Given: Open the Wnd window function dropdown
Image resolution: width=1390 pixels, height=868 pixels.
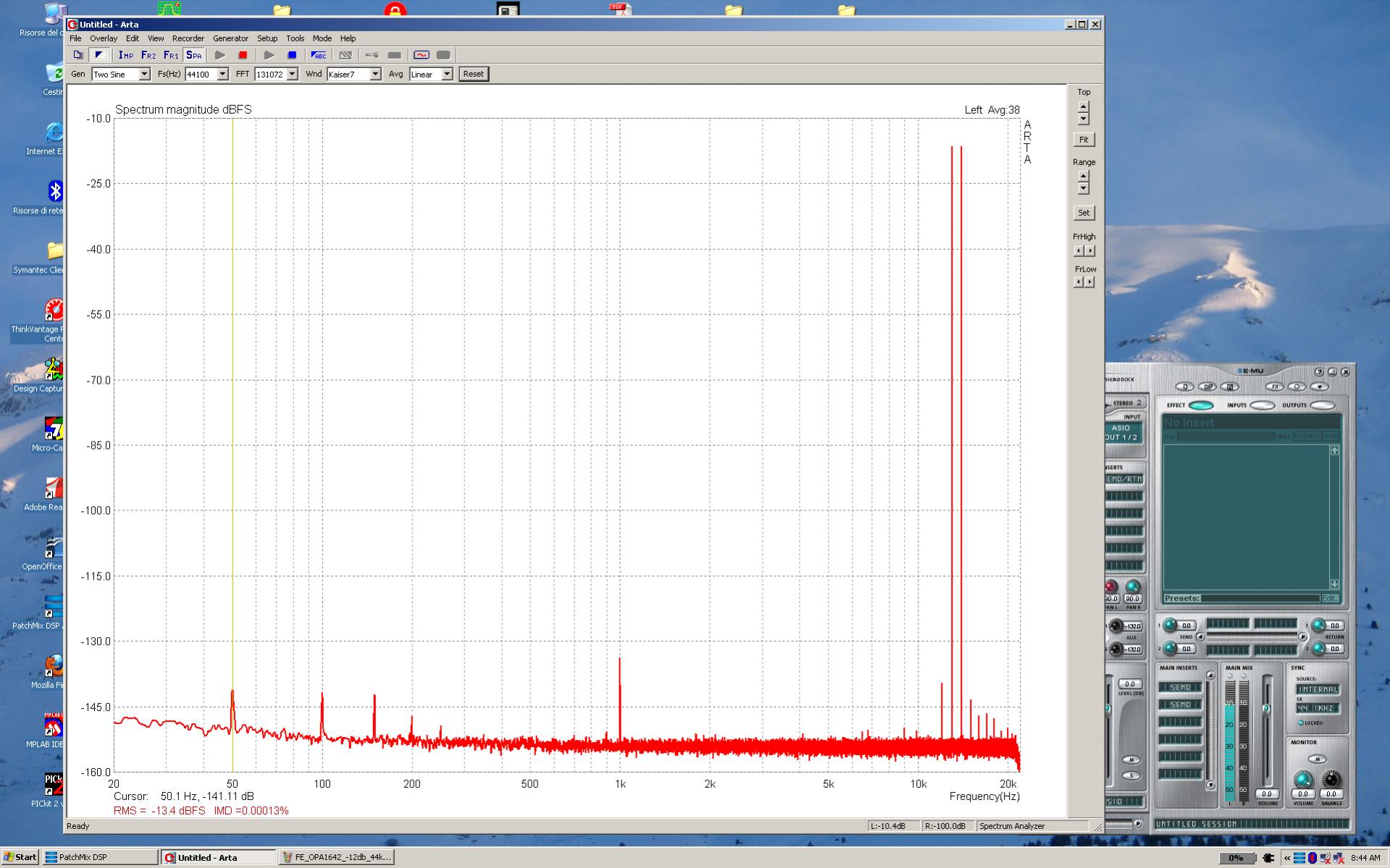Looking at the screenshot, I should tap(375, 74).
